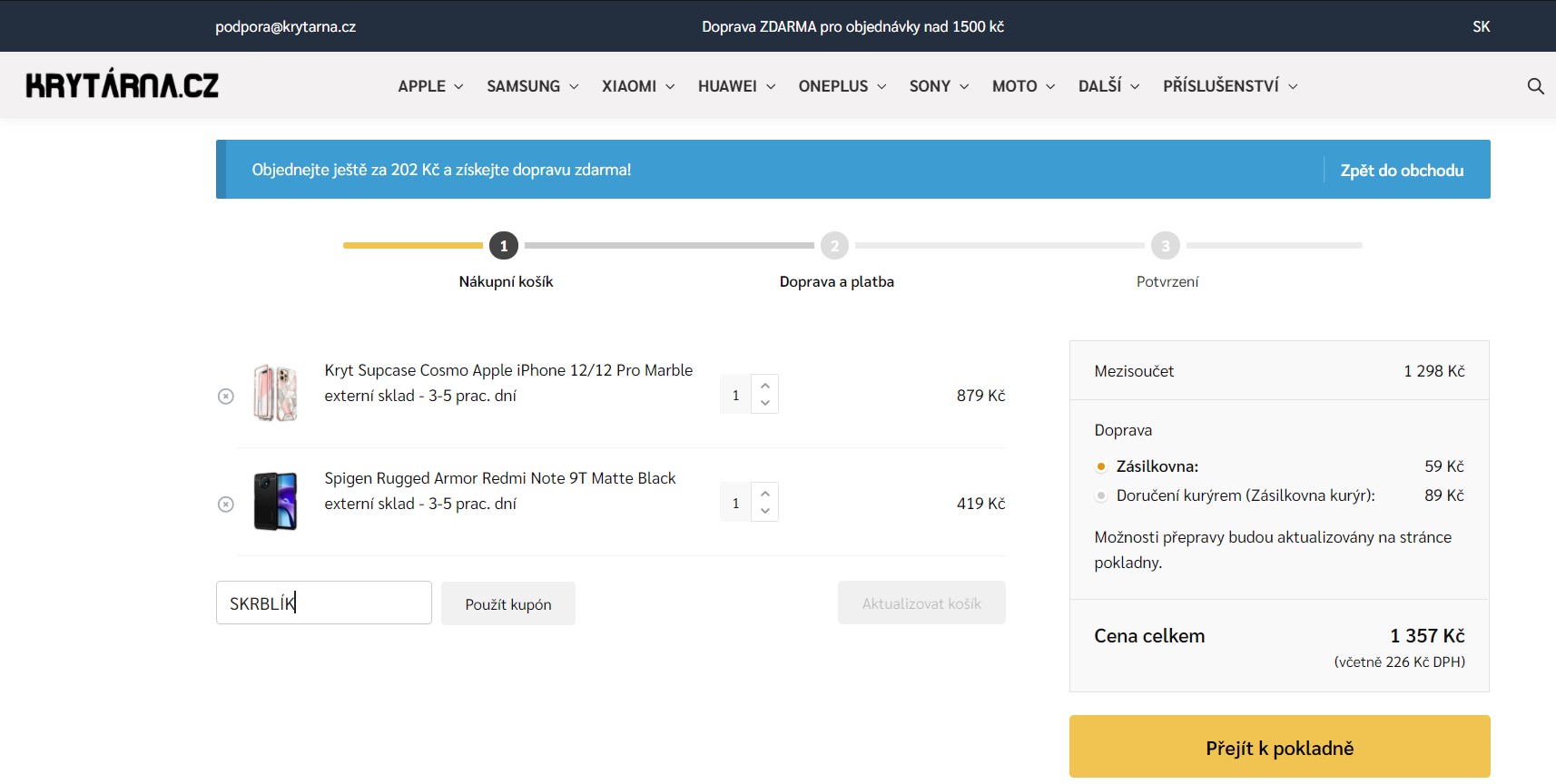Open the Kryt Supcase Cosmo product link
The image size is (1556, 784).
(x=508, y=370)
